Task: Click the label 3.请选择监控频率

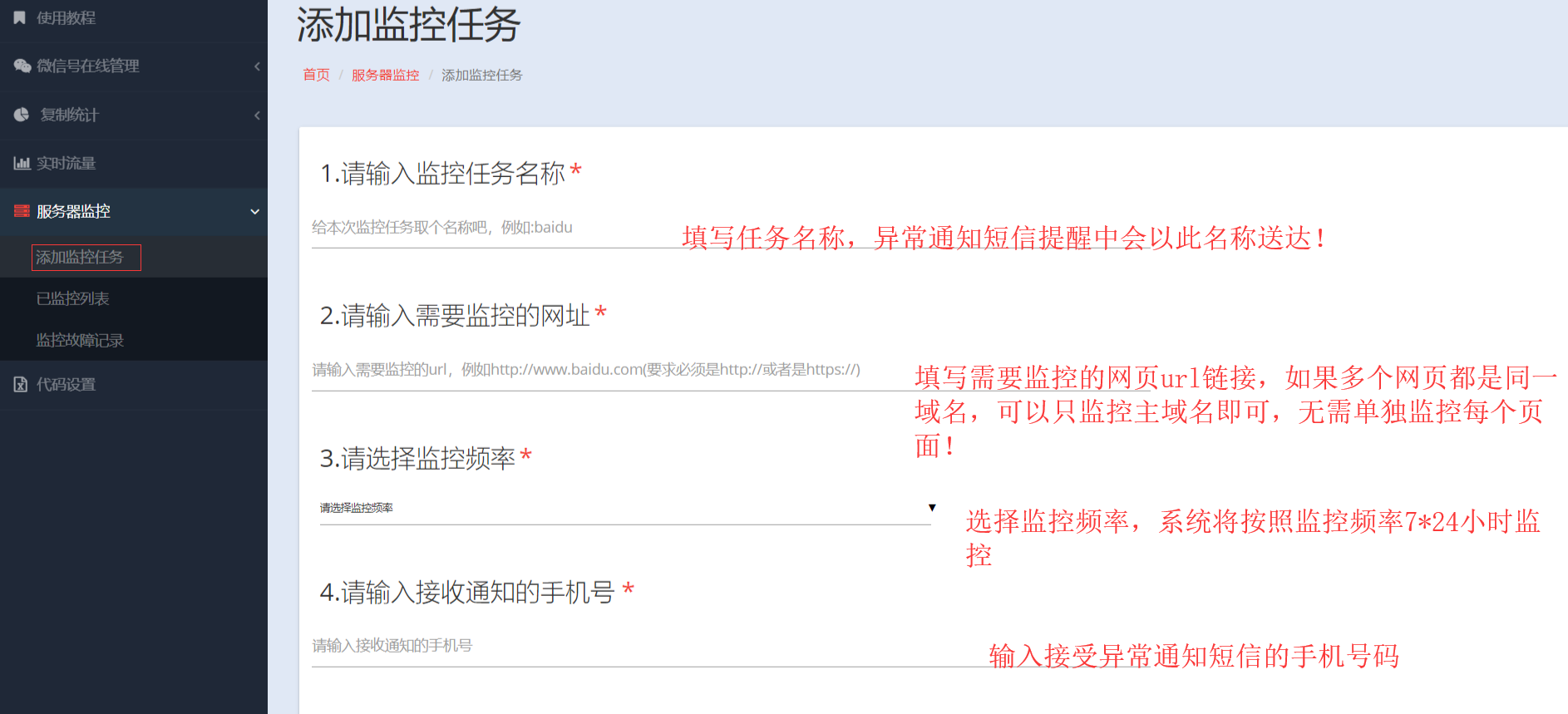Action: [418, 458]
